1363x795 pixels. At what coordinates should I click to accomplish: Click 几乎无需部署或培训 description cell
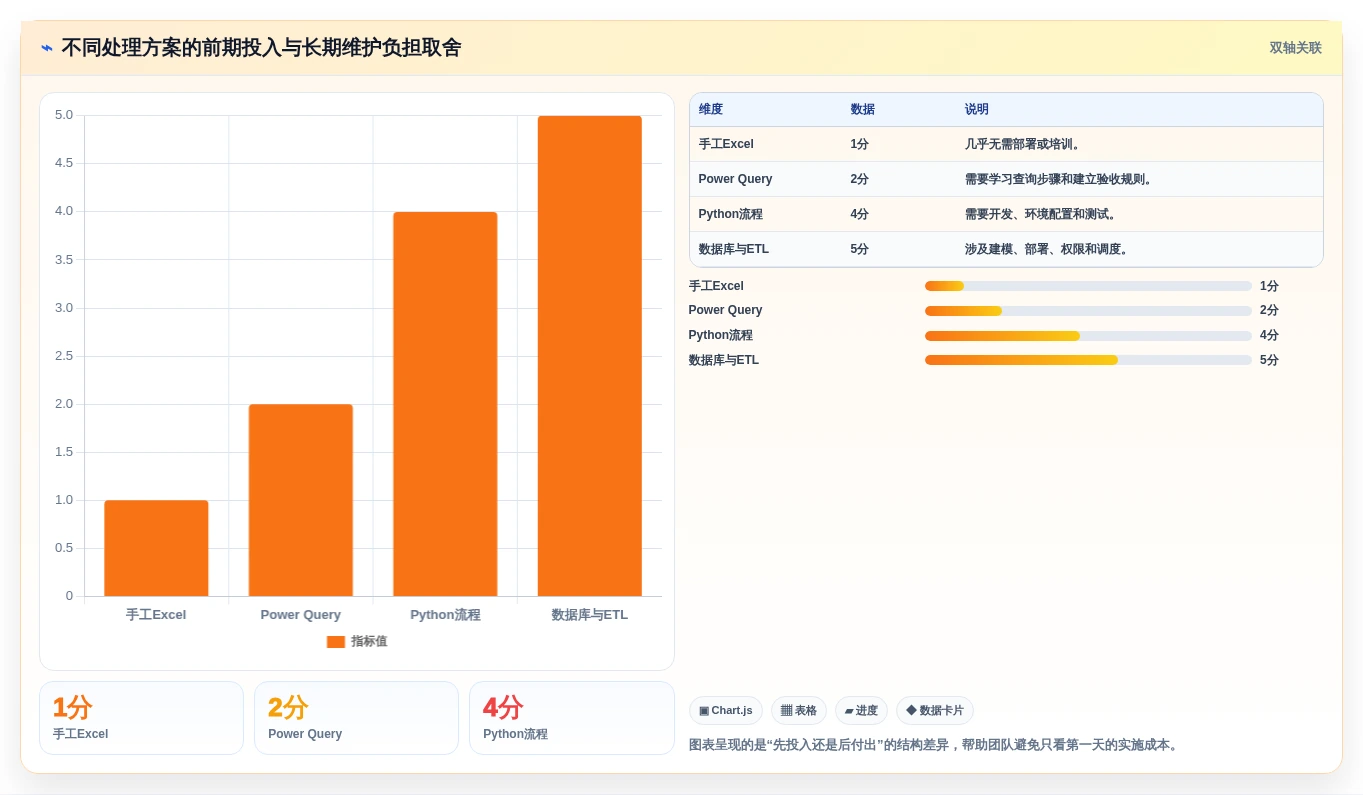coord(1139,145)
